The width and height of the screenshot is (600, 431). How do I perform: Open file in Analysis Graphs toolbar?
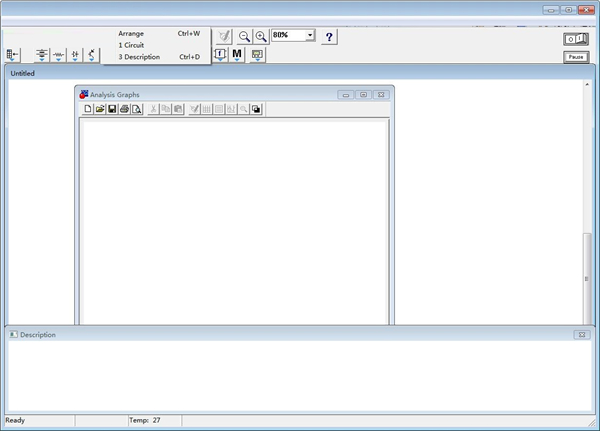click(100, 109)
